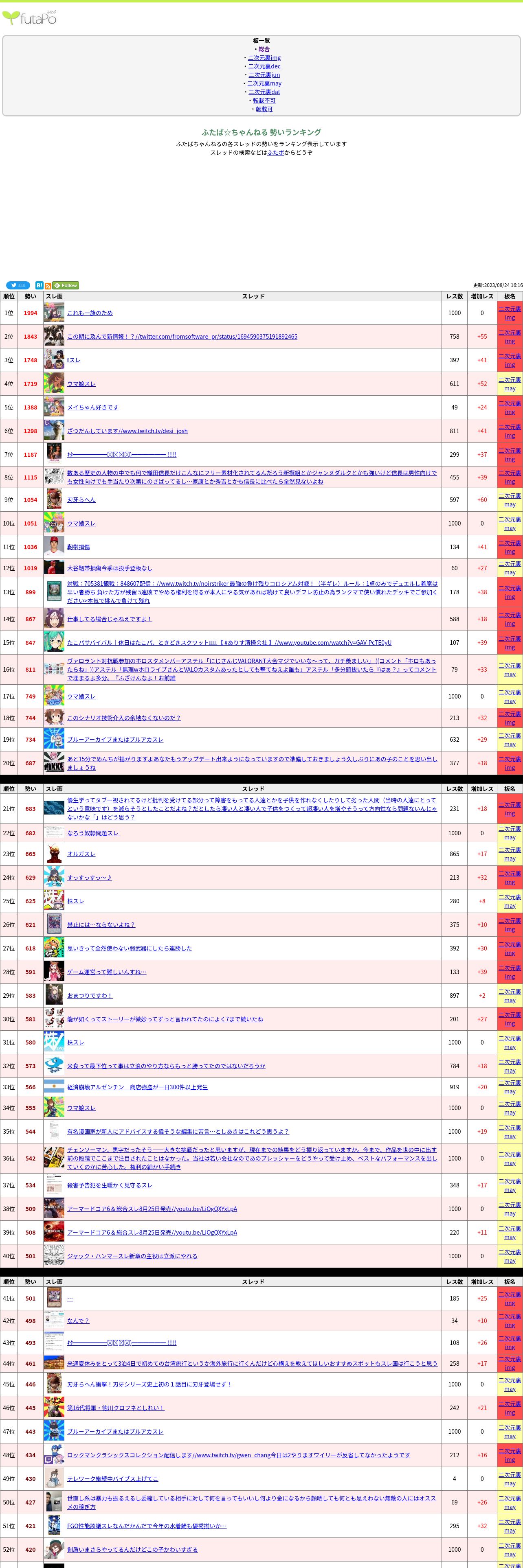The height and width of the screenshot is (1568, 523).
Task: Click the Hatena B! bookmark icon
Action: (40, 285)
